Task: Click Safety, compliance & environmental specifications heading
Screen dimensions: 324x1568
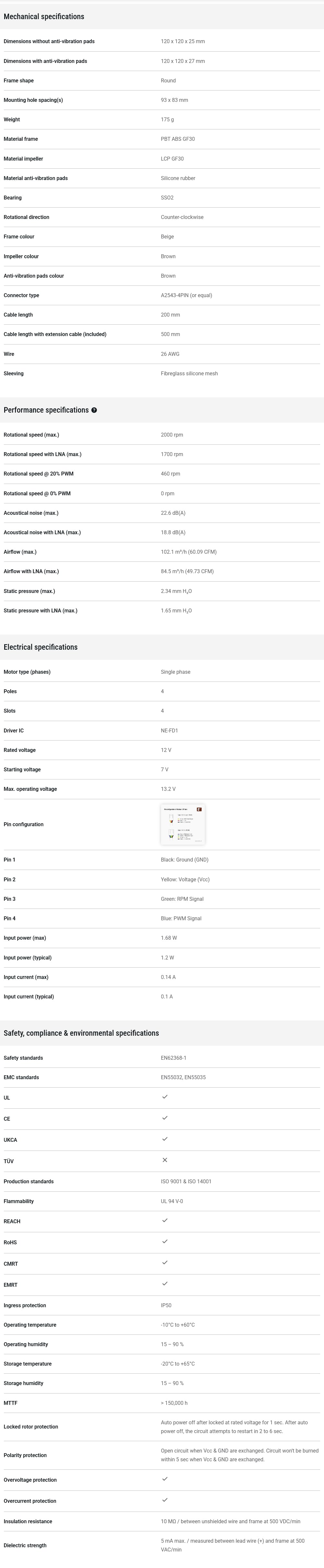Action: point(81,1033)
